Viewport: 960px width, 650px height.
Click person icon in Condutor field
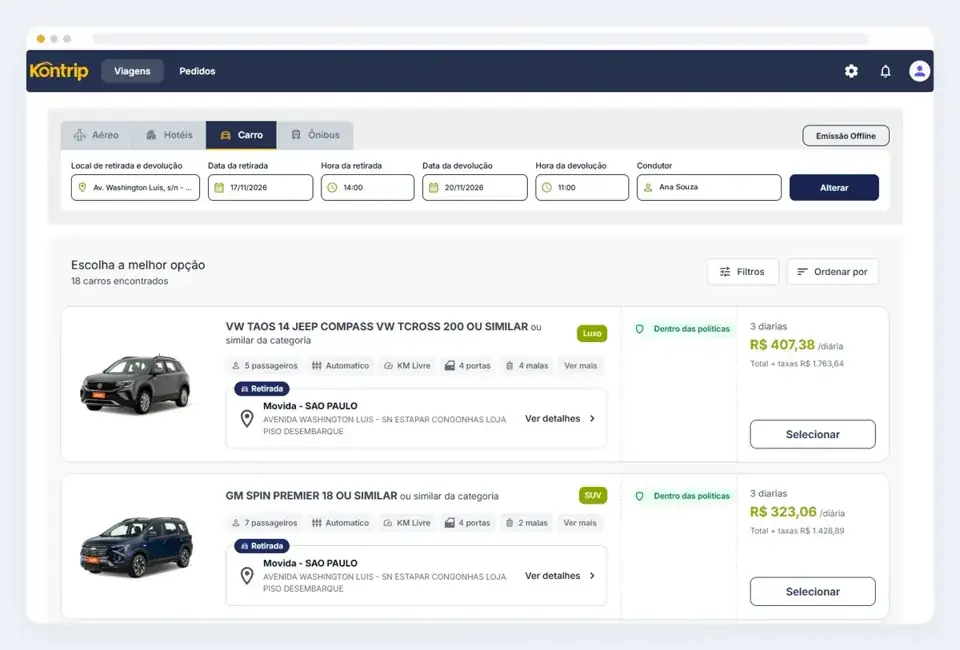pyautogui.click(x=648, y=187)
